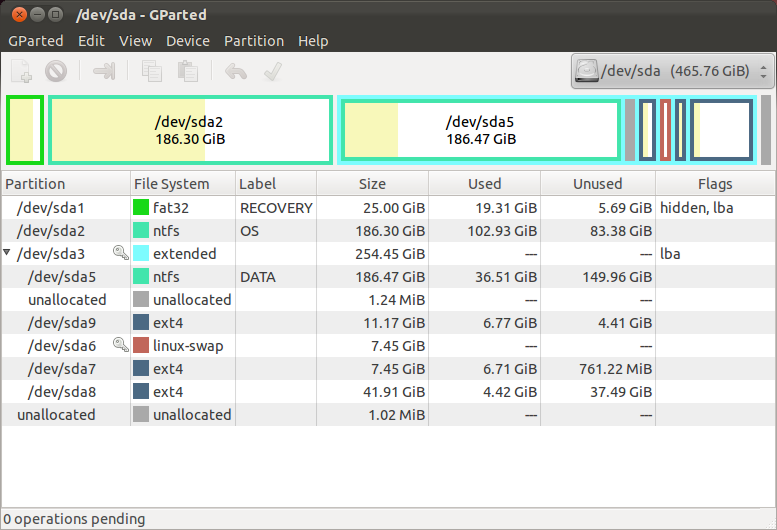This screenshot has width=777, height=530.
Task: Click the File System column header
Action: point(171,184)
